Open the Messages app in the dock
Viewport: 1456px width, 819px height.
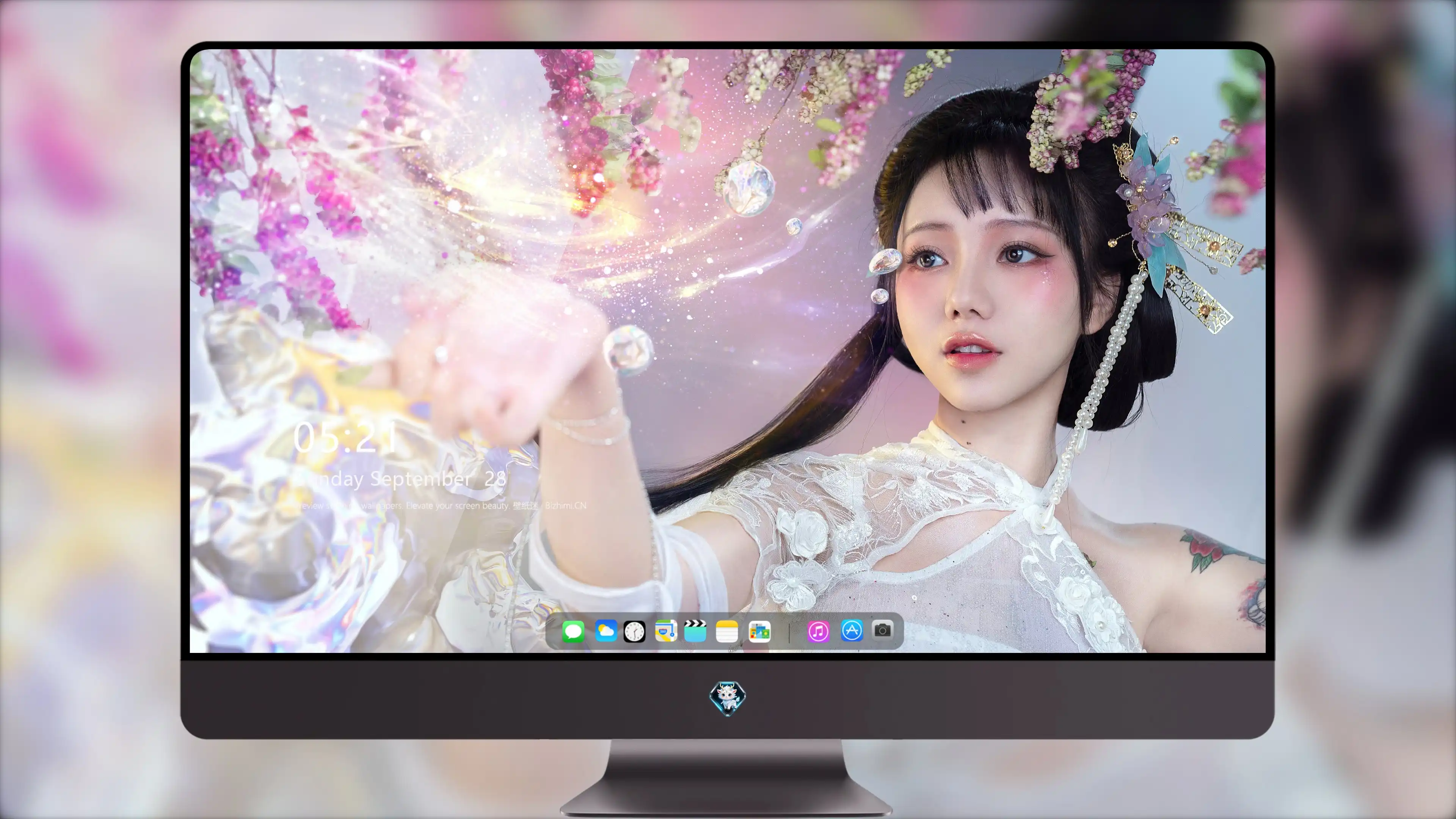(x=573, y=631)
